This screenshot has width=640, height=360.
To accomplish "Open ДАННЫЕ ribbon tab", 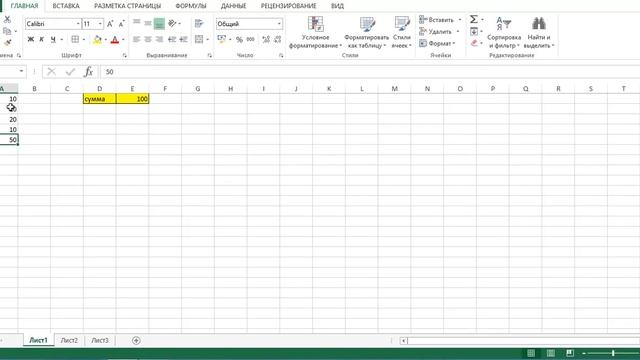I will pyautogui.click(x=233, y=6).
